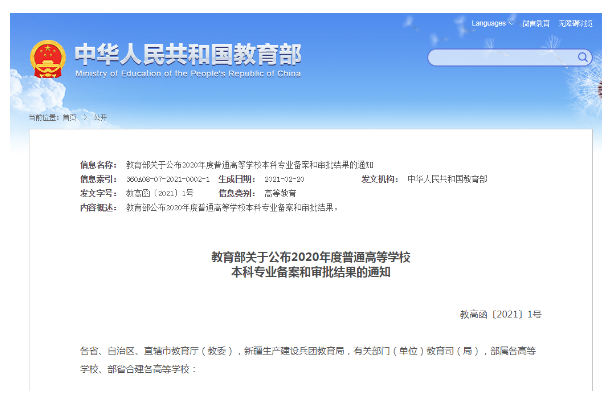
Task: Click the magnifier search icon
Action: (x=584, y=57)
